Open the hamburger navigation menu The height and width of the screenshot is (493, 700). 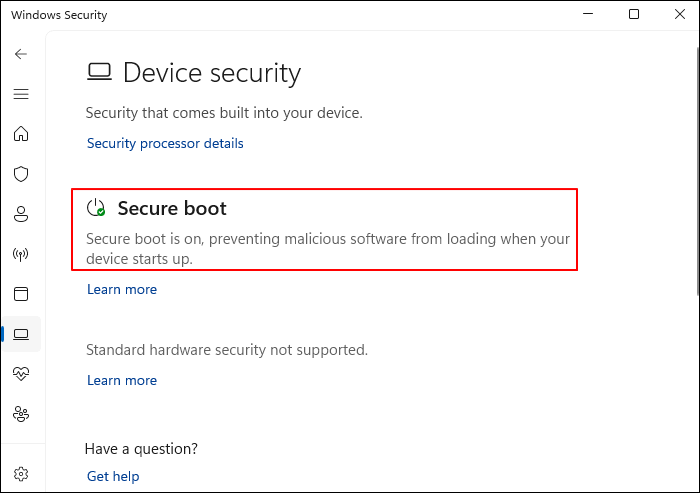click(x=21, y=94)
